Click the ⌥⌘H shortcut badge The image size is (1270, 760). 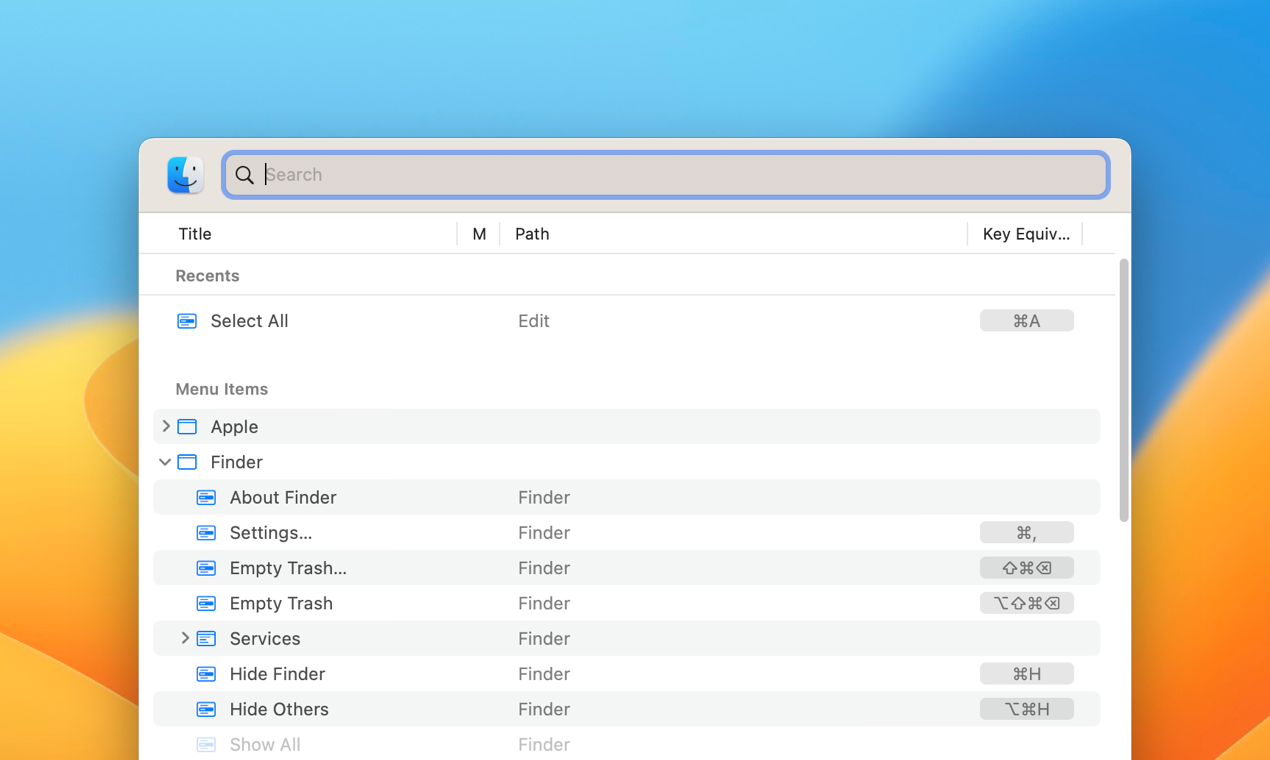tap(1027, 709)
